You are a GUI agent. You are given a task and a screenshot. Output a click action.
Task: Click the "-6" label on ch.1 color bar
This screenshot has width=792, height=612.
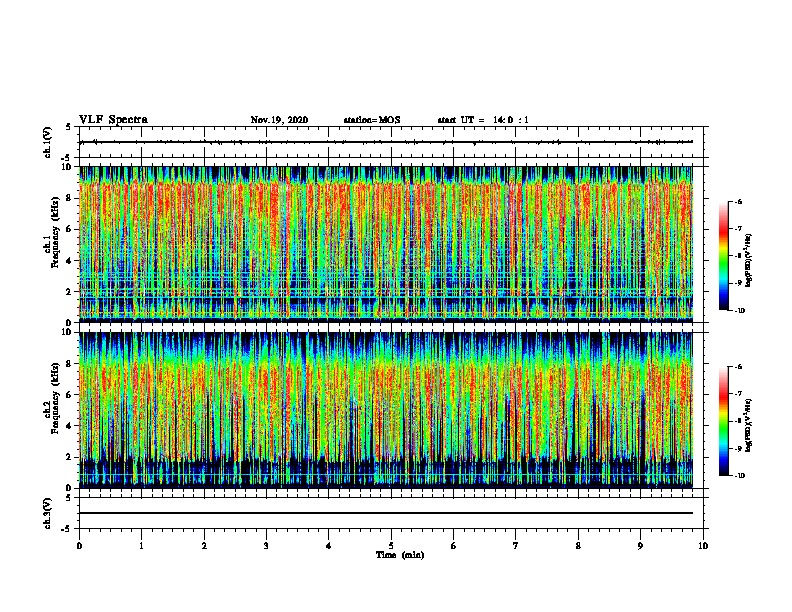pos(738,201)
